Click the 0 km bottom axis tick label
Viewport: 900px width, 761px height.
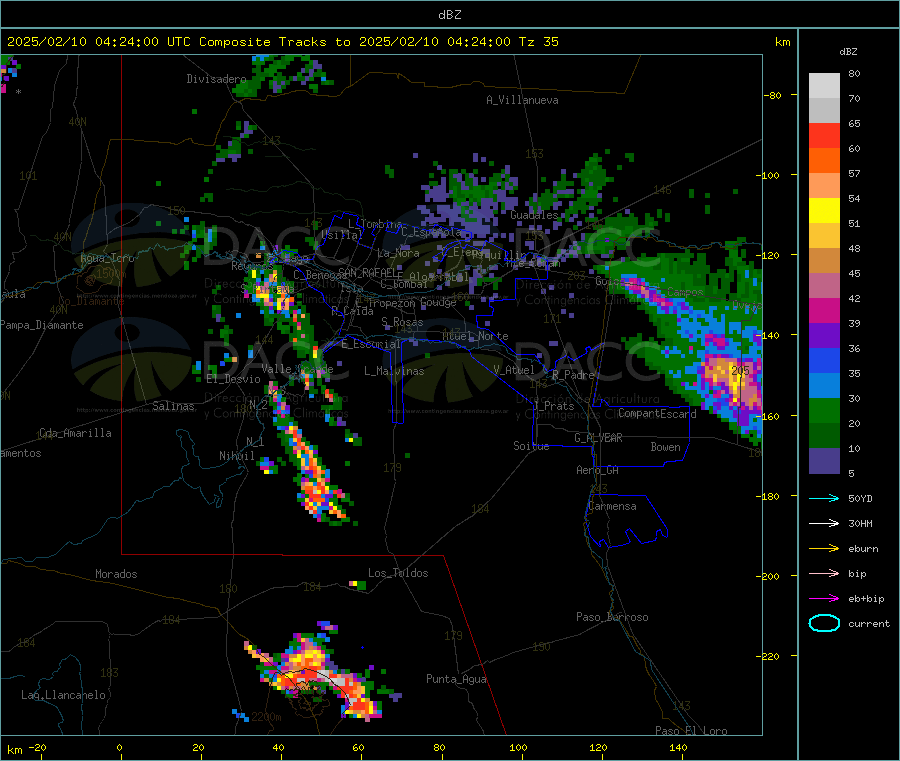coord(119,748)
